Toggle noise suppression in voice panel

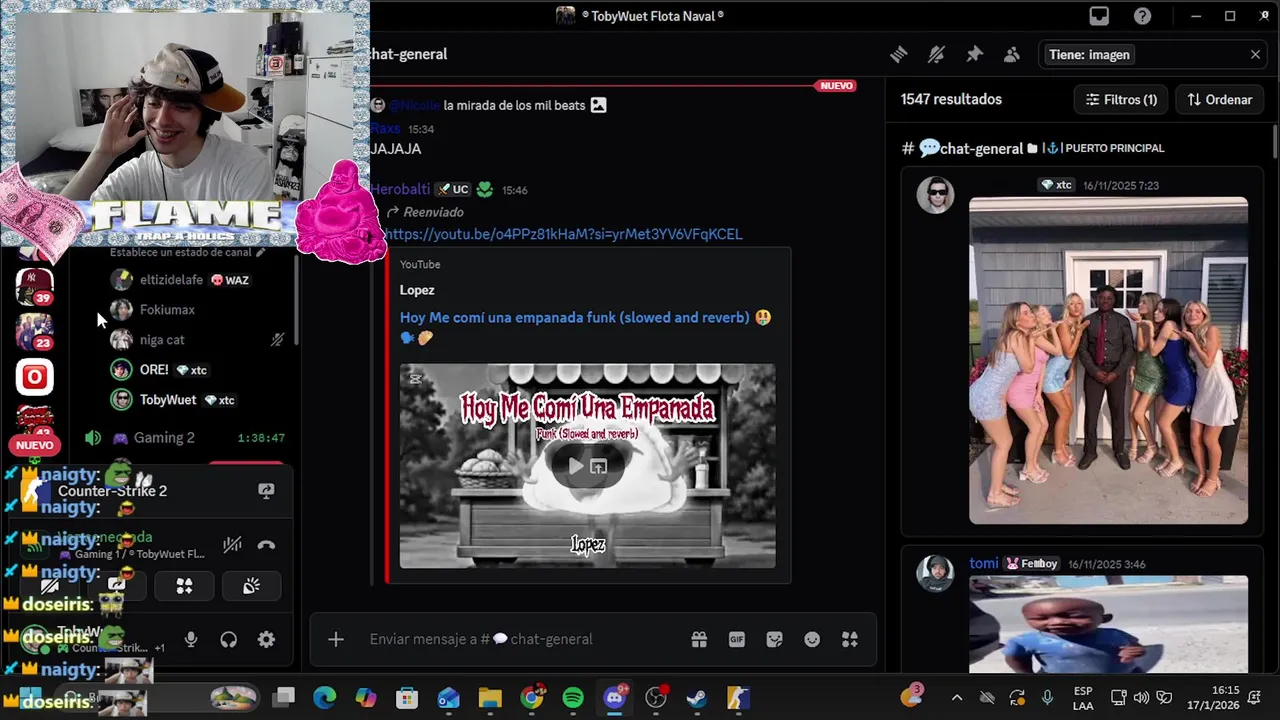[x=232, y=545]
